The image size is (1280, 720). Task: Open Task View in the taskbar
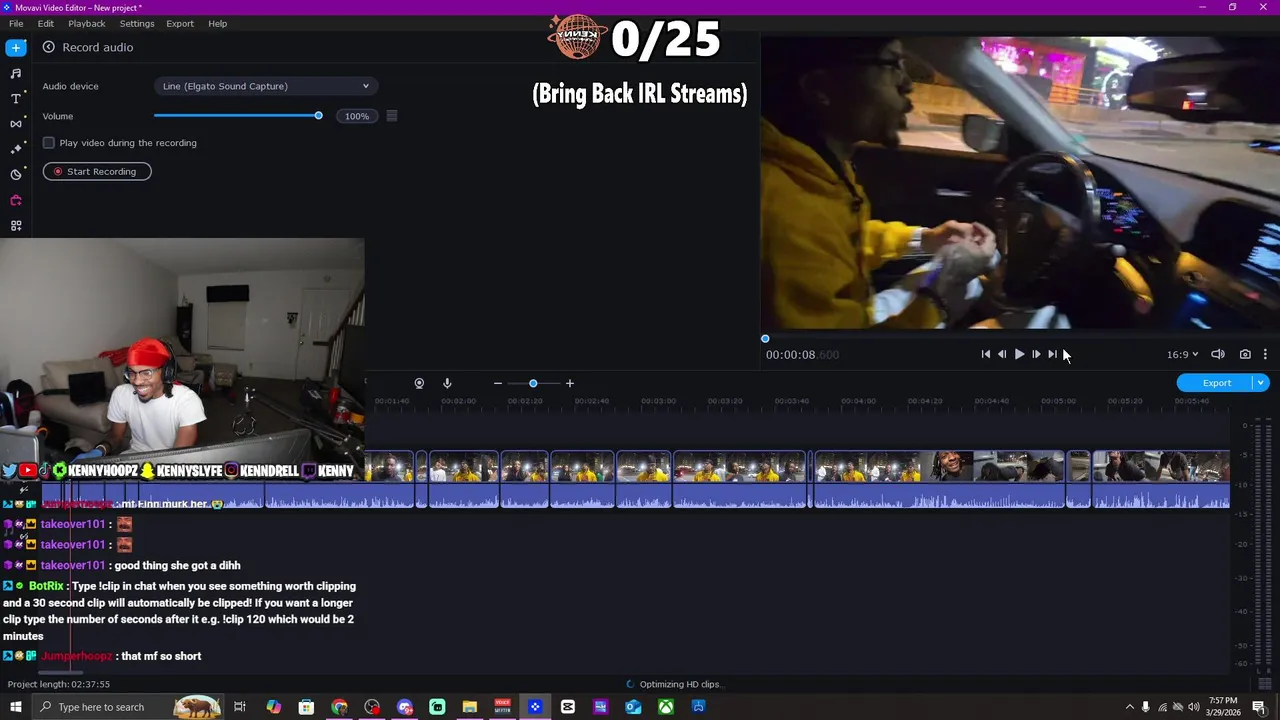(x=240, y=707)
